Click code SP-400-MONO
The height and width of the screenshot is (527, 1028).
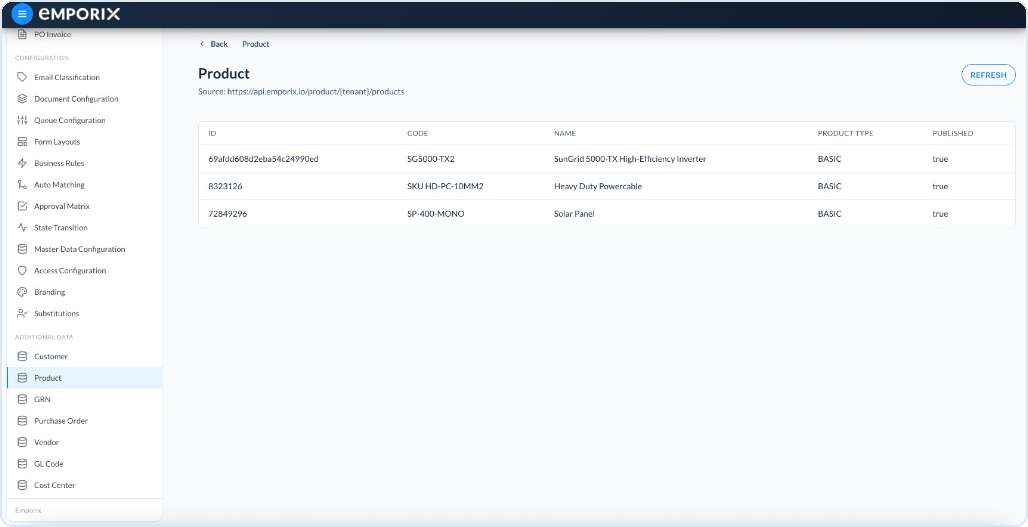click(435, 214)
